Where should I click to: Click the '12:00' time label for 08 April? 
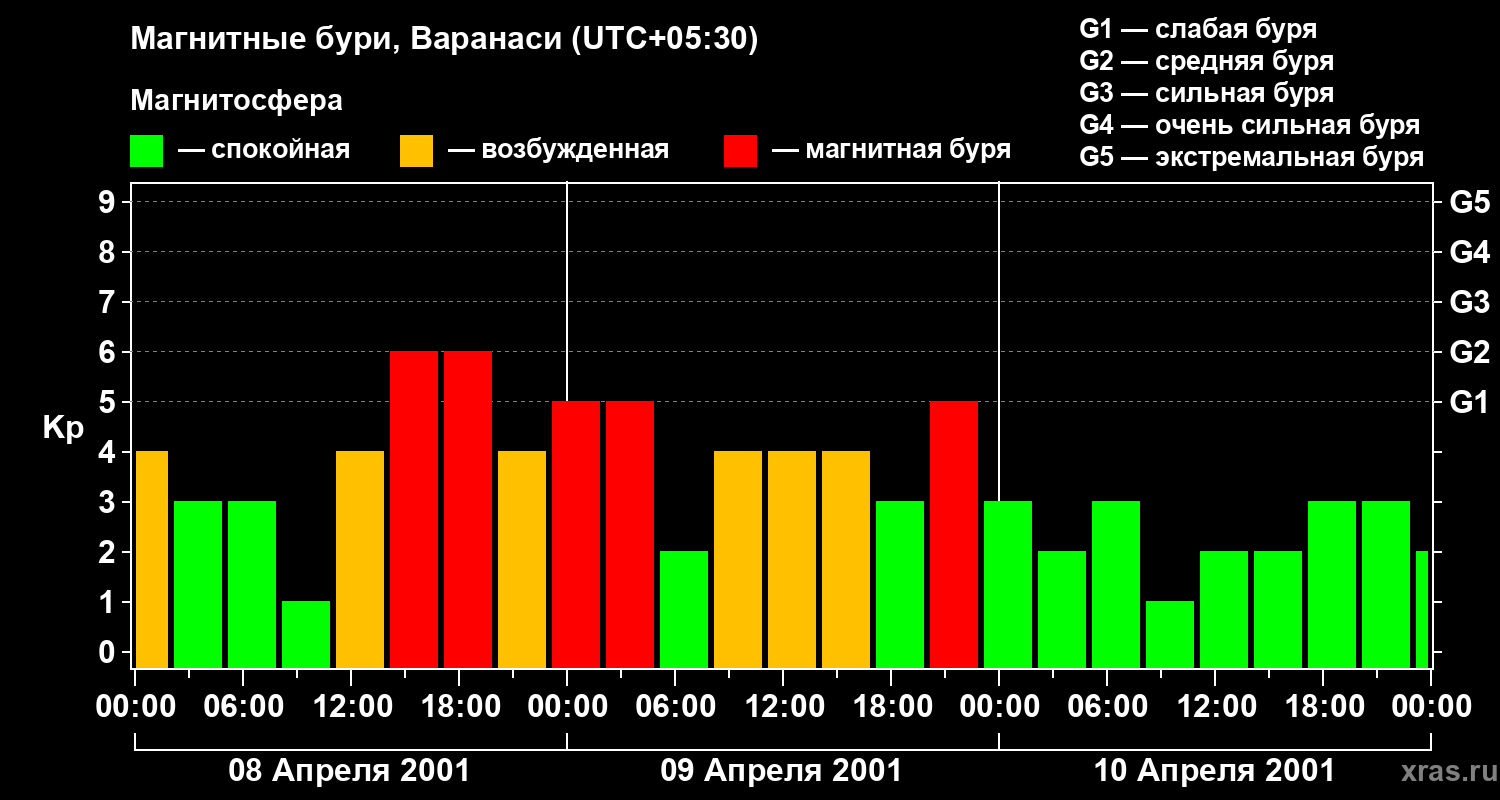[x=352, y=707]
